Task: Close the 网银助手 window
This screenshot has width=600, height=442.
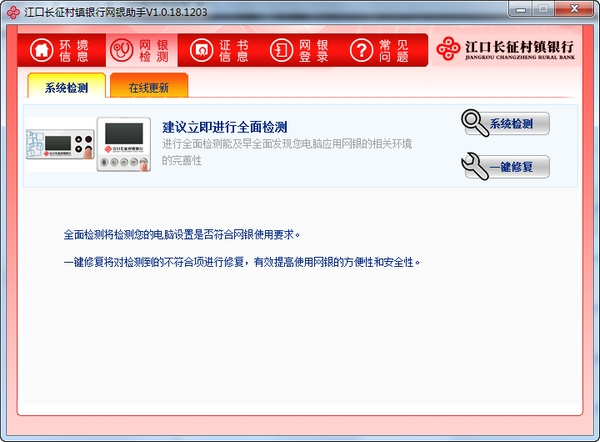Action: 574,10
